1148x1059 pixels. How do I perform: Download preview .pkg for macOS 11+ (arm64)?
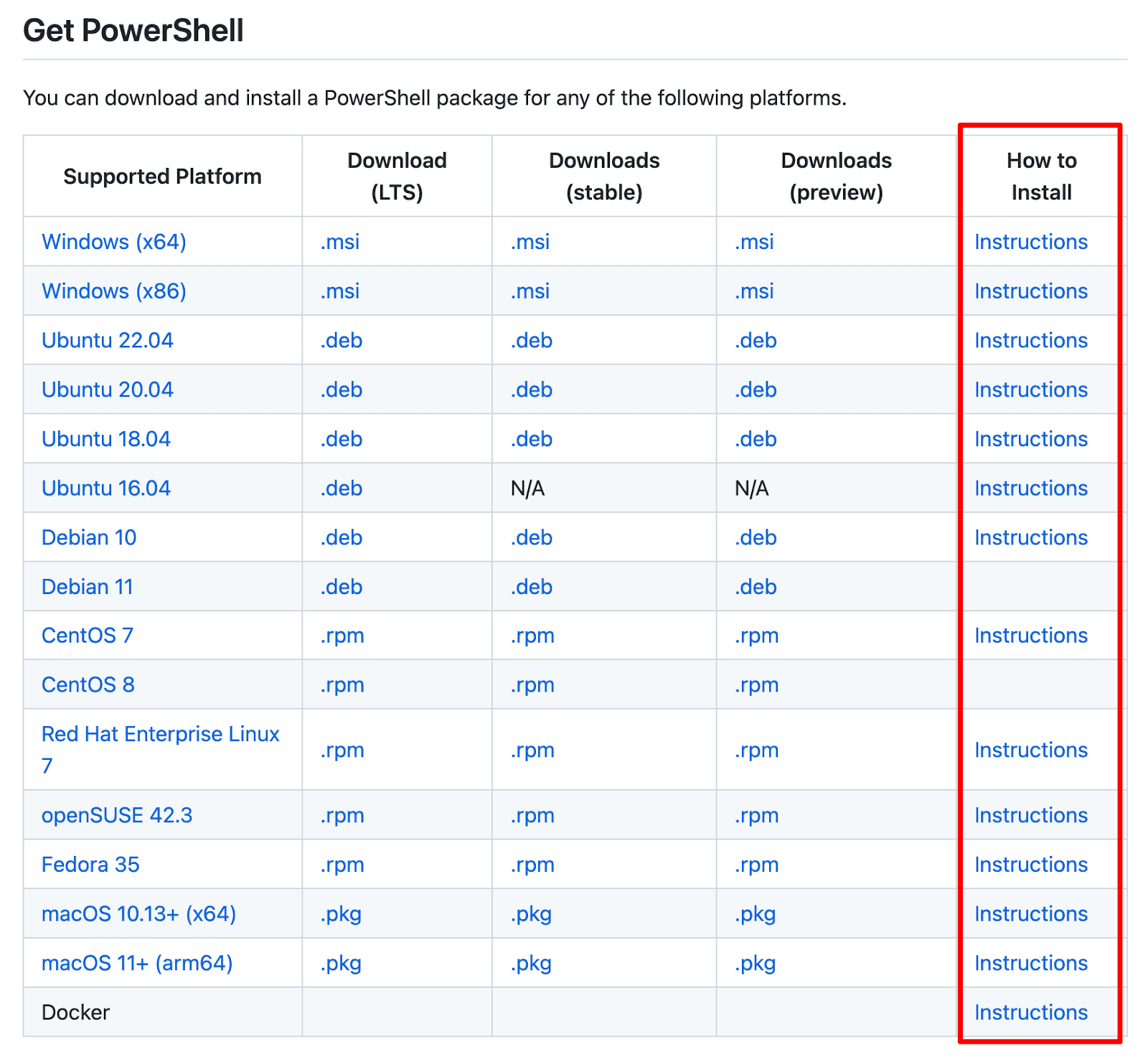click(755, 964)
